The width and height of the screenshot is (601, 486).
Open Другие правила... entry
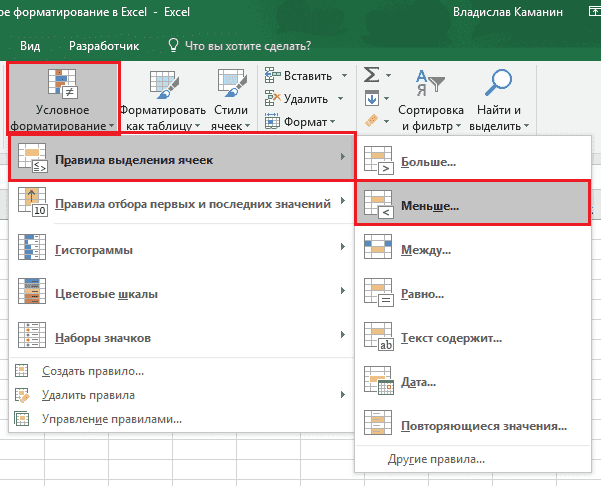tap(473, 459)
